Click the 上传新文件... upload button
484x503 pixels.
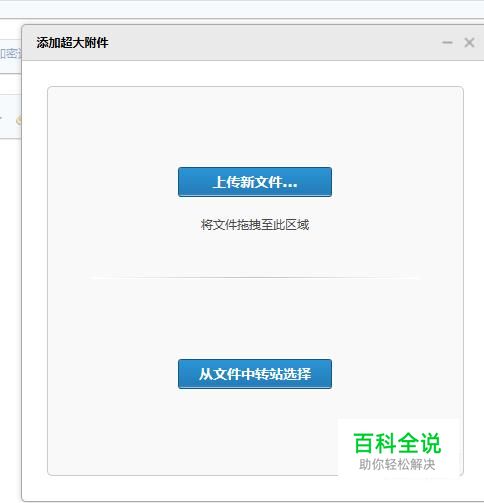(255, 182)
